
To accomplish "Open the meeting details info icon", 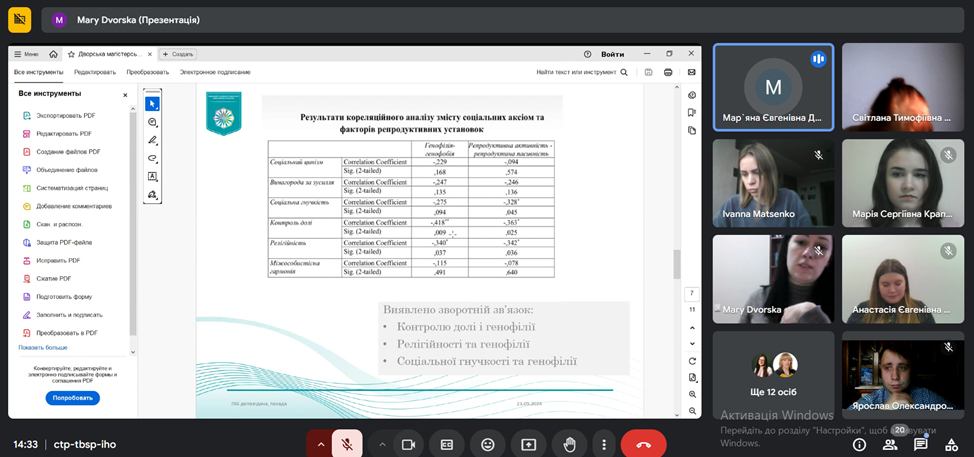I will point(859,444).
